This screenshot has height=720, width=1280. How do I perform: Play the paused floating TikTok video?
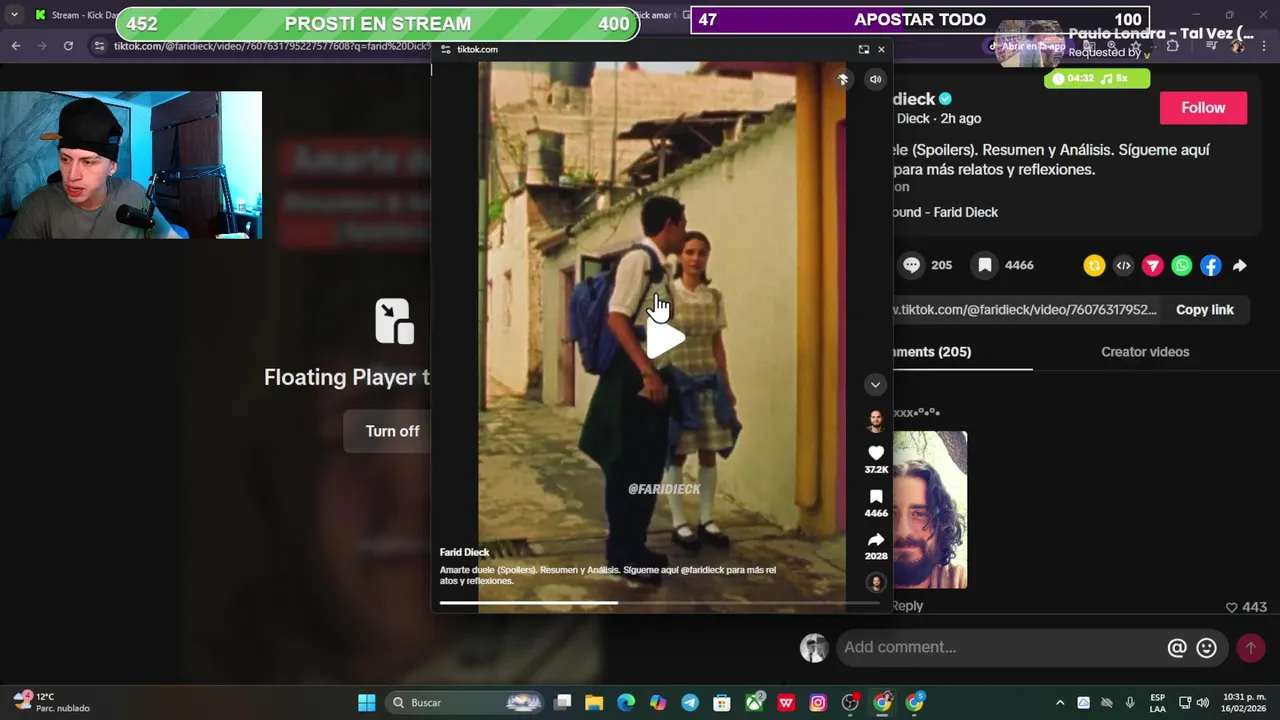tap(665, 340)
